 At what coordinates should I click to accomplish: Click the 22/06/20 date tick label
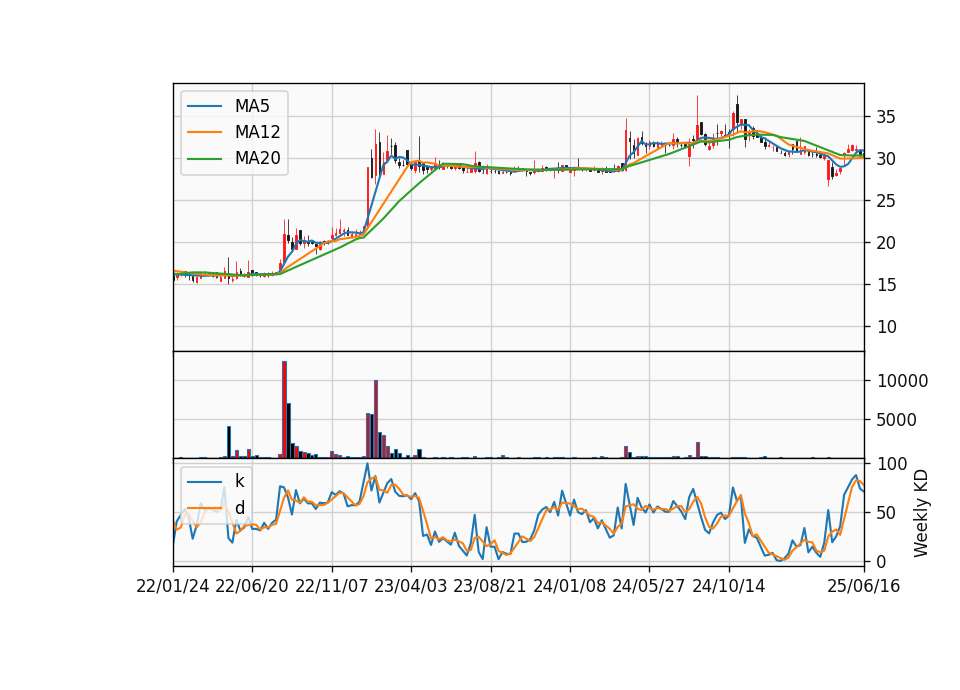point(252,586)
